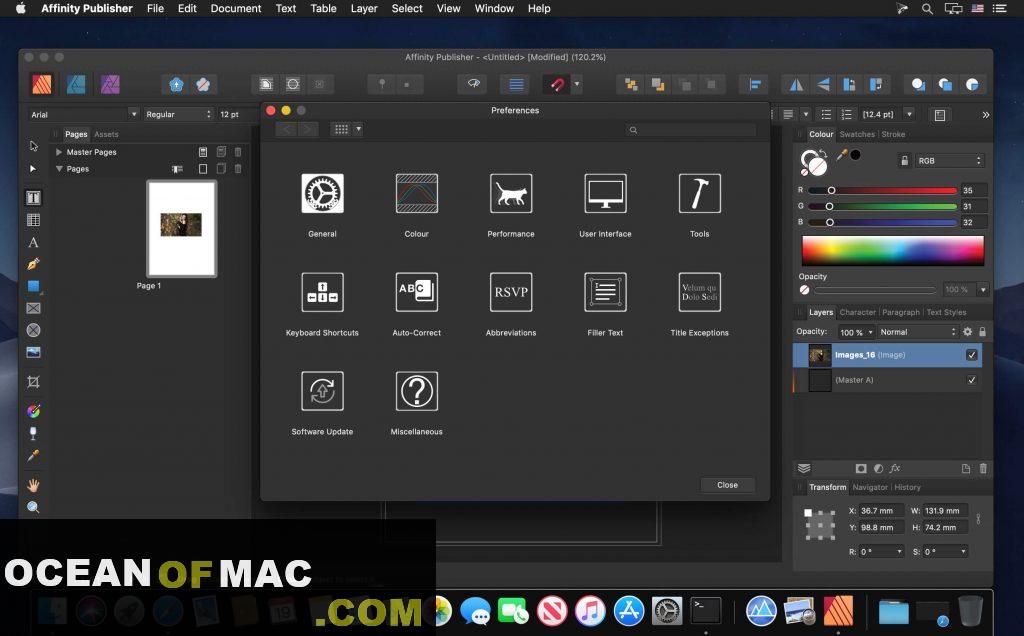Select Page 1 thumbnail in Pages panel
Image resolution: width=1024 pixels, height=636 pixels.
click(x=182, y=229)
